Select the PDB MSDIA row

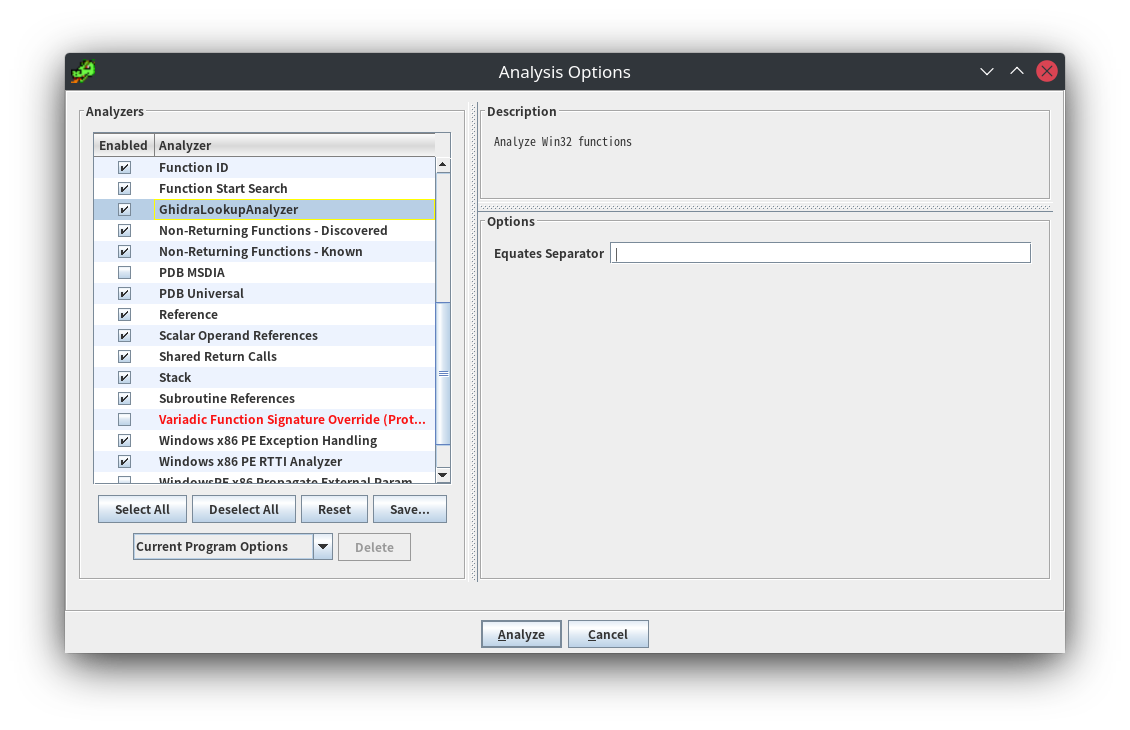264,272
